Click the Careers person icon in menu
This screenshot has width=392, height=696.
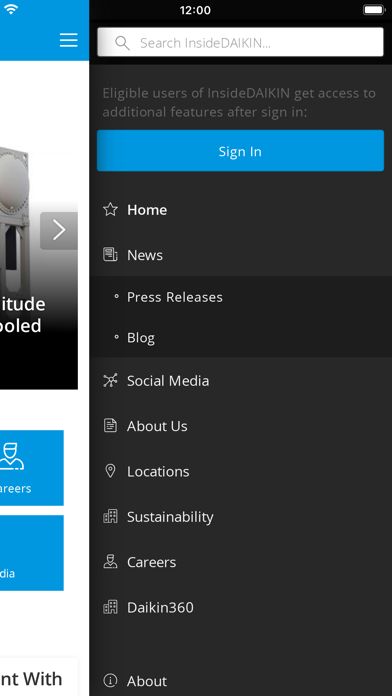(110, 562)
